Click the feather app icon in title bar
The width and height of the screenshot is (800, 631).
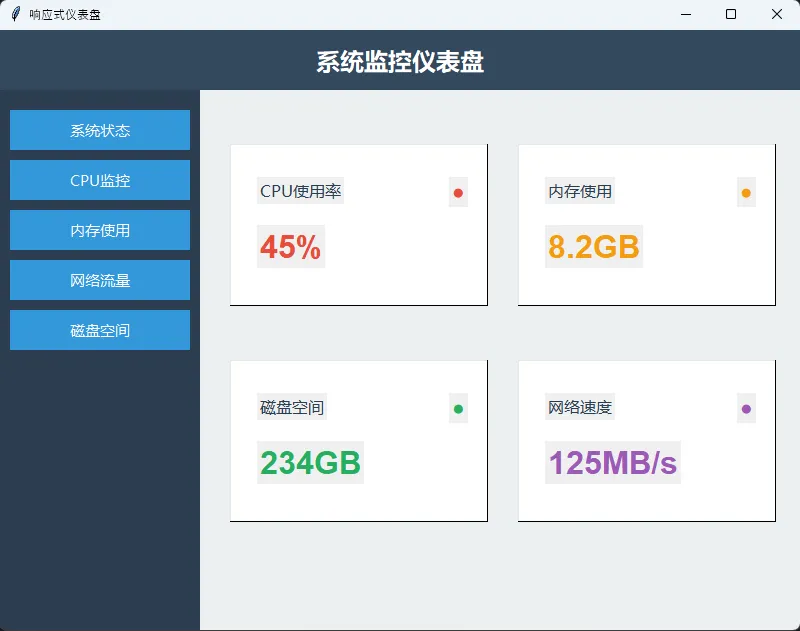(16, 14)
